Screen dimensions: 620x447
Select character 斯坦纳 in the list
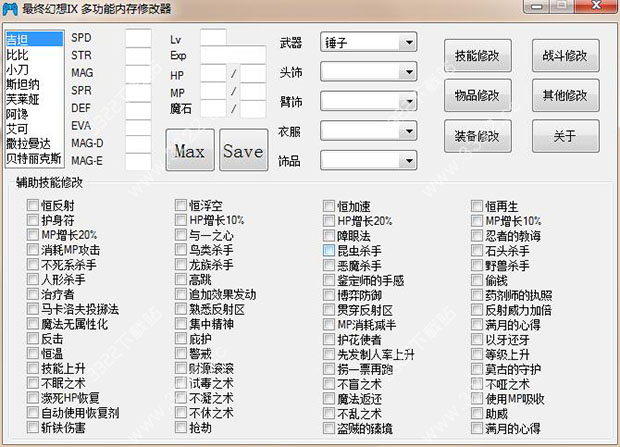(x=34, y=84)
